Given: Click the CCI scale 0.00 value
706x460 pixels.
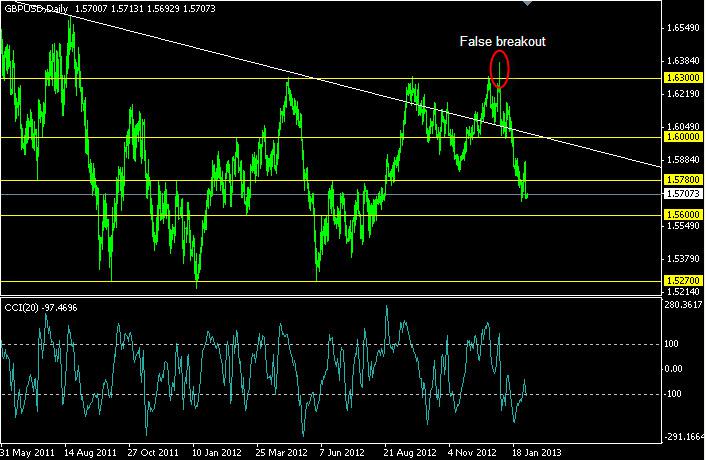Looking at the screenshot, I should click(674, 369).
